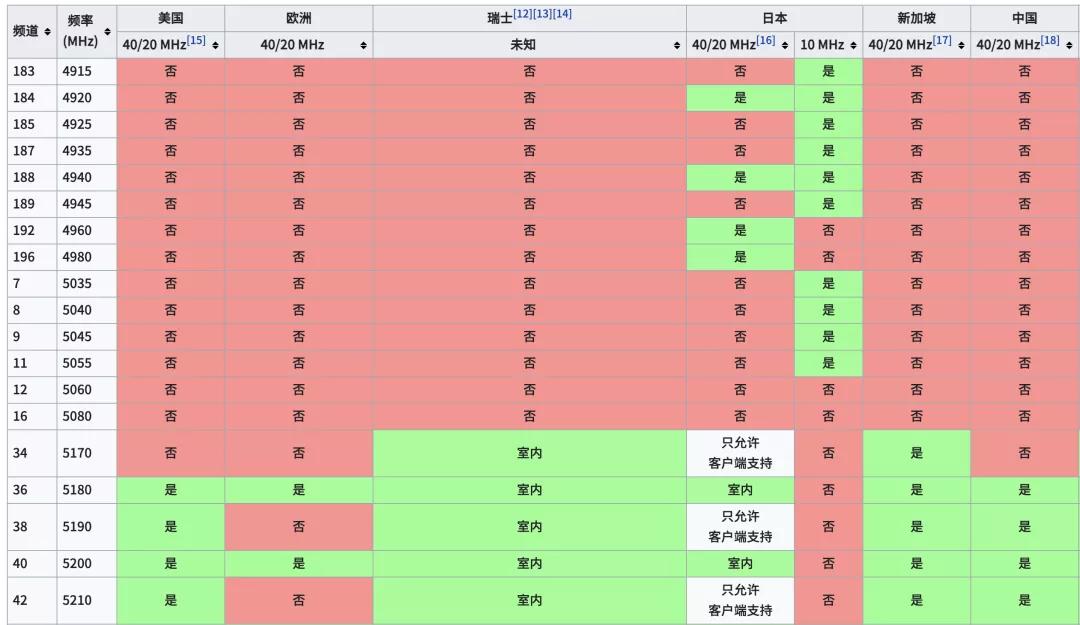Viewport: 1080px width, 625px height.
Task: Sort the table by 美国 40/20 MHz column
Action: (214, 45)
